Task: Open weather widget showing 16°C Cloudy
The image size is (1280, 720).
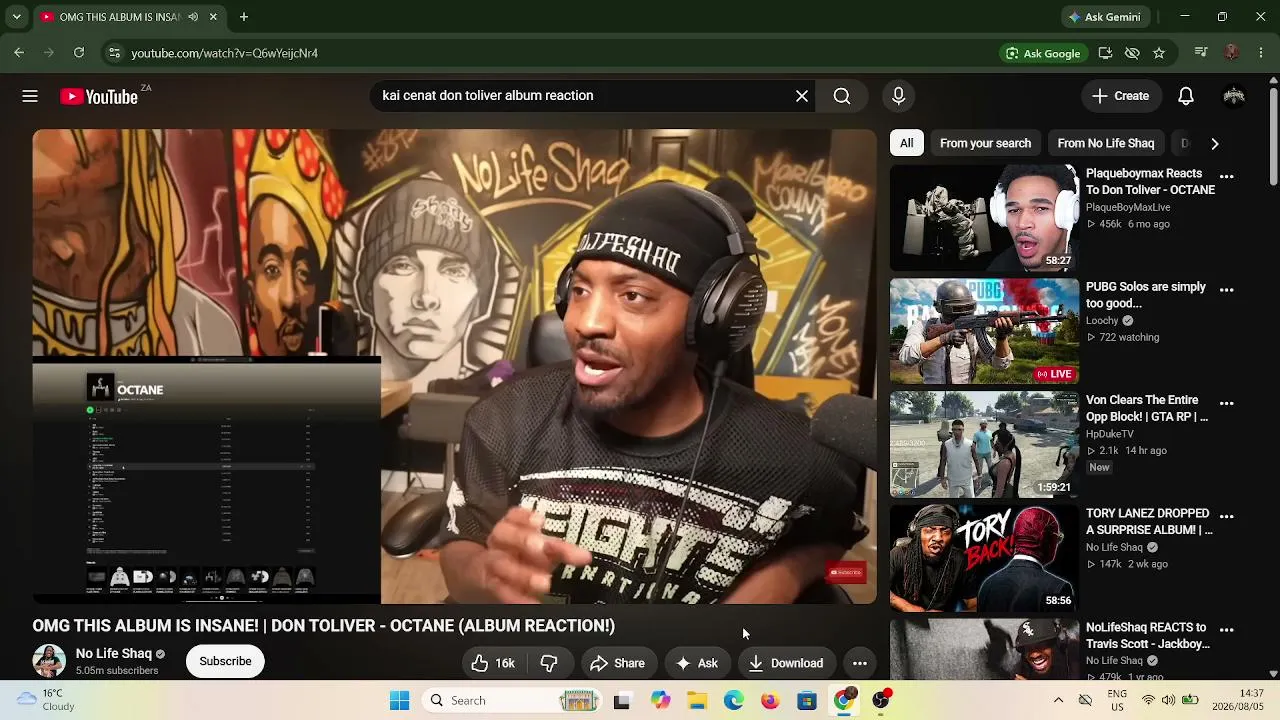Action: pyautogui.click(x=46, y=700)
